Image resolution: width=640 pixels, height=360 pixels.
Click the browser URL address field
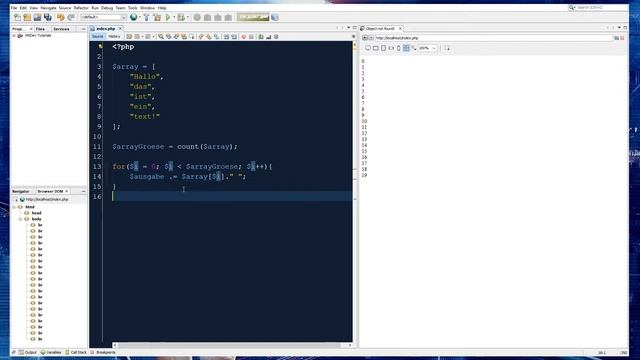click(x=493, y=38)
